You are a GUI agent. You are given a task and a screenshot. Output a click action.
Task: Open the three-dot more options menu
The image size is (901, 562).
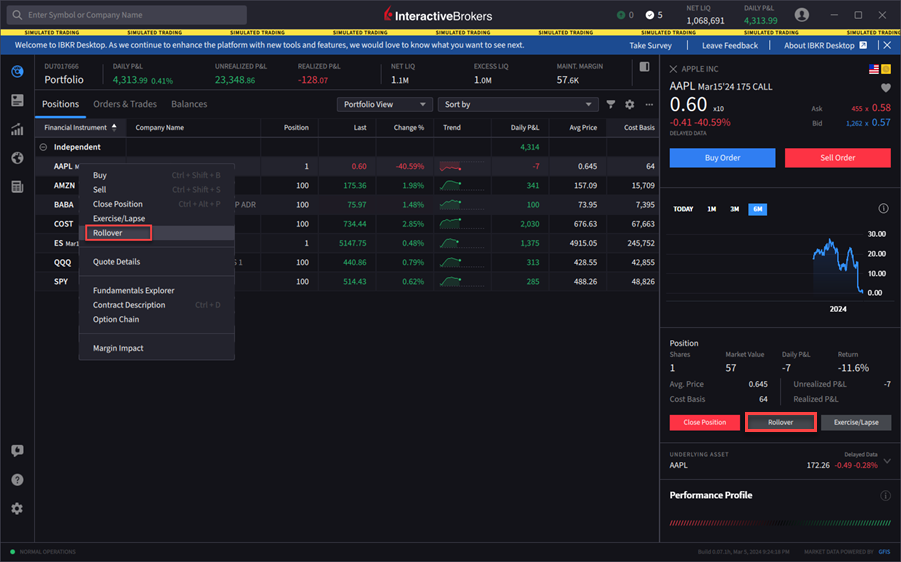tap(649, 105)
